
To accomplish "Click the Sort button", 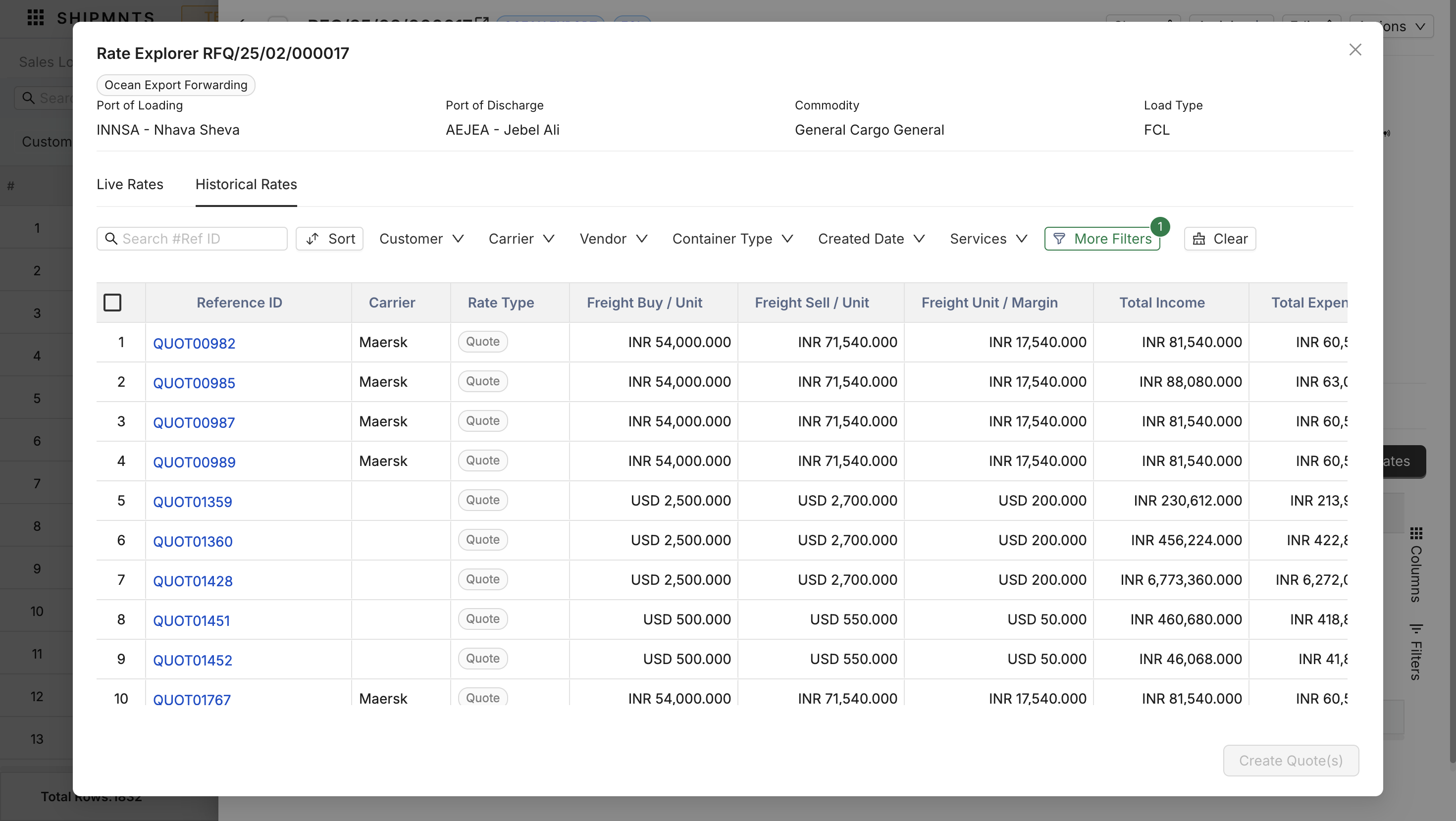I will pyautogui.click(x=329, y=239).
